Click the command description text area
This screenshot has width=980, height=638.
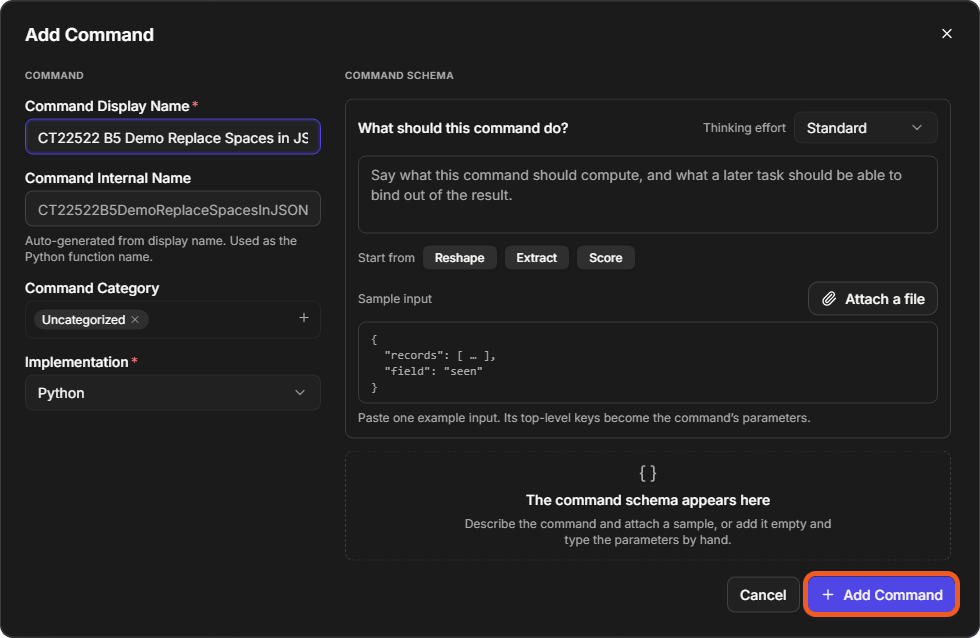coord(648,194)
